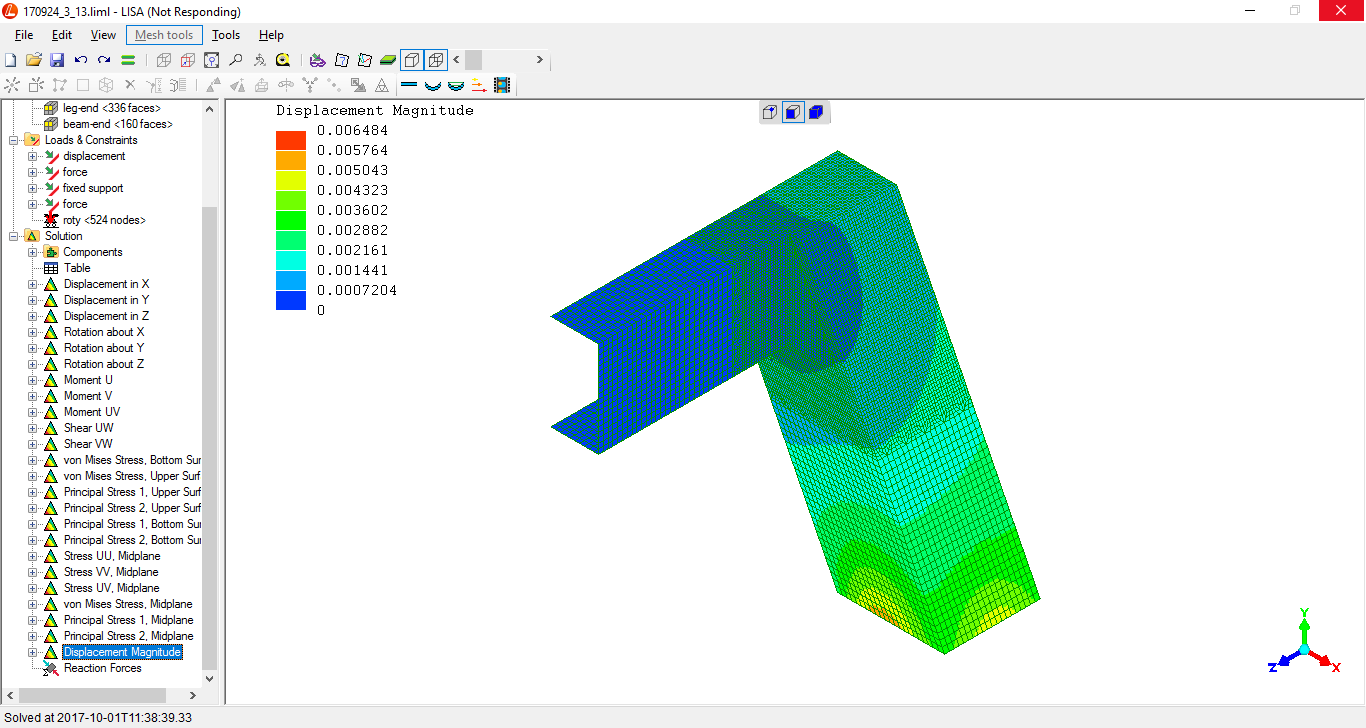Toggle select elements mode
This screenshot has width=1366, height=728.
[816, 112]
